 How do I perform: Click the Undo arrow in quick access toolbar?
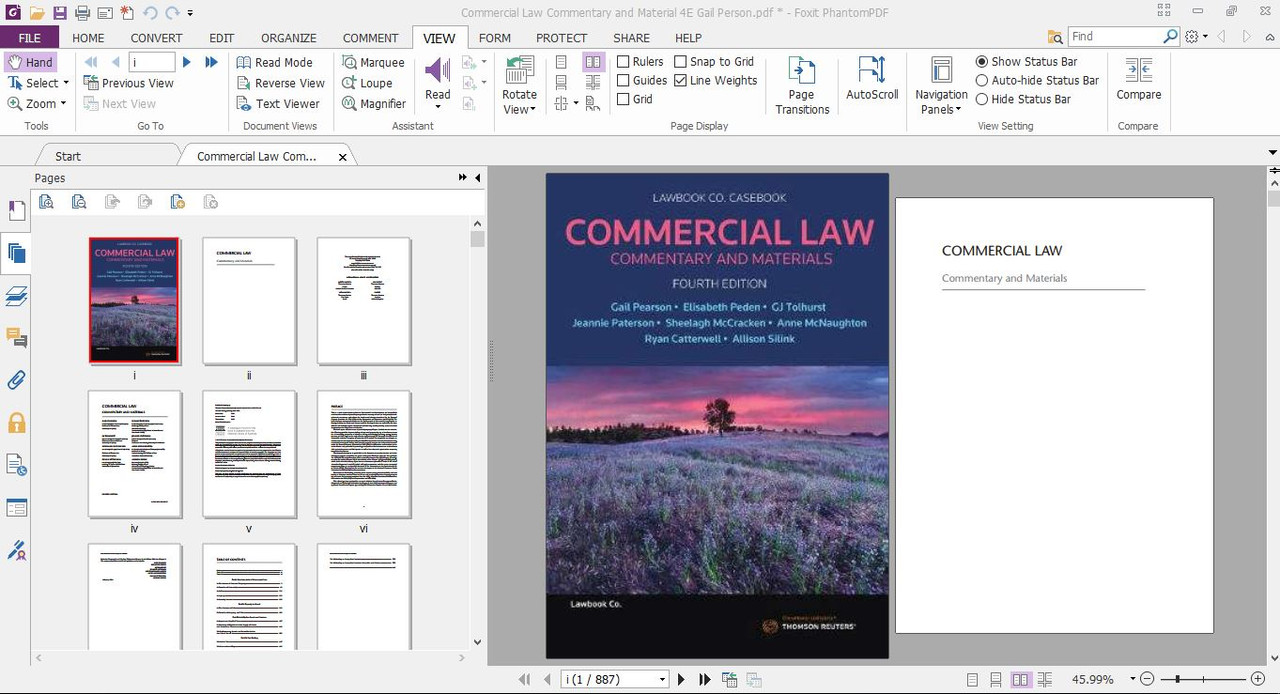150,13
